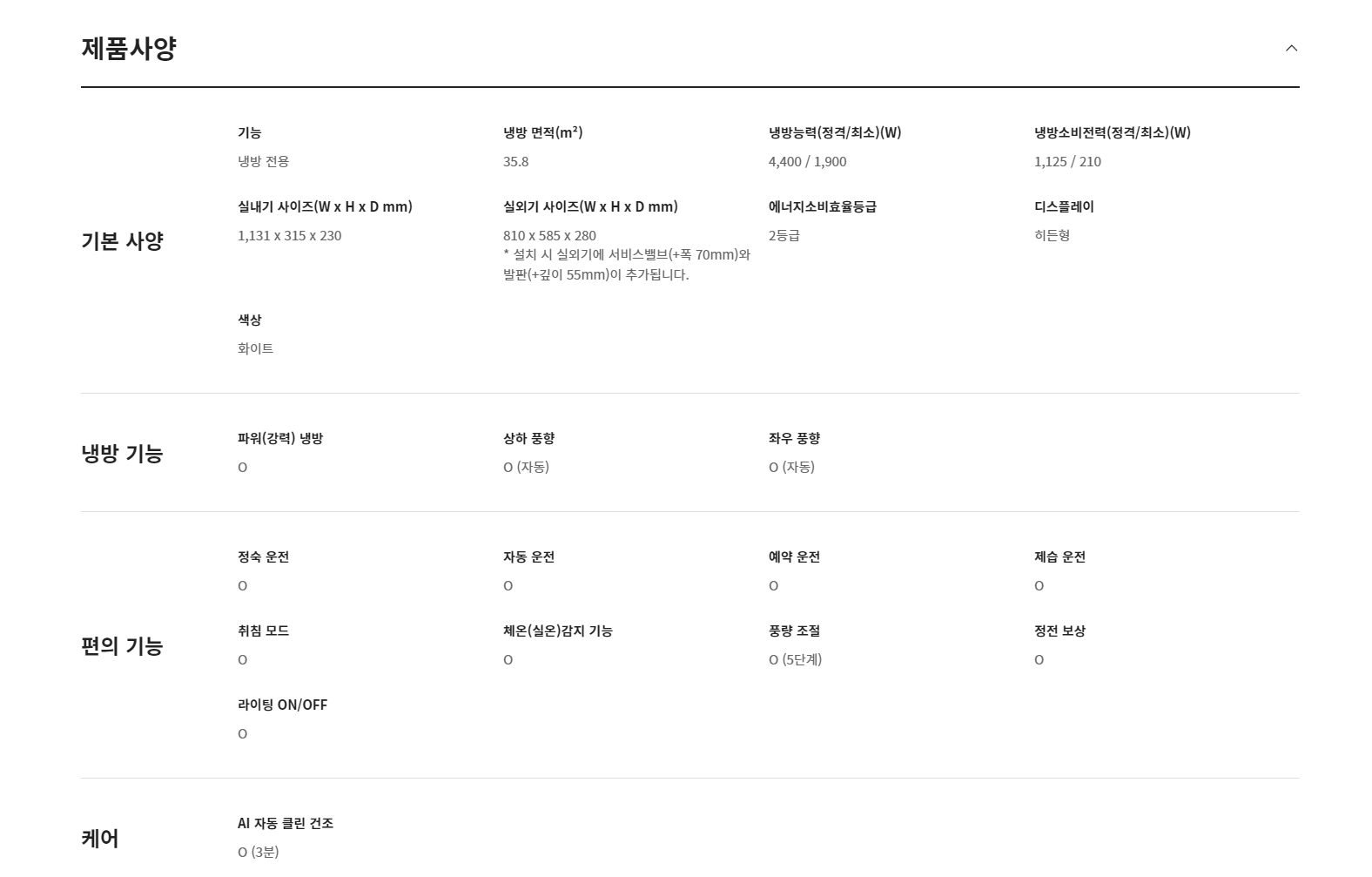Click the AI 자동 클린 건조 label
This screenshot has width=1372, height=877.
(x=286, y=823)
